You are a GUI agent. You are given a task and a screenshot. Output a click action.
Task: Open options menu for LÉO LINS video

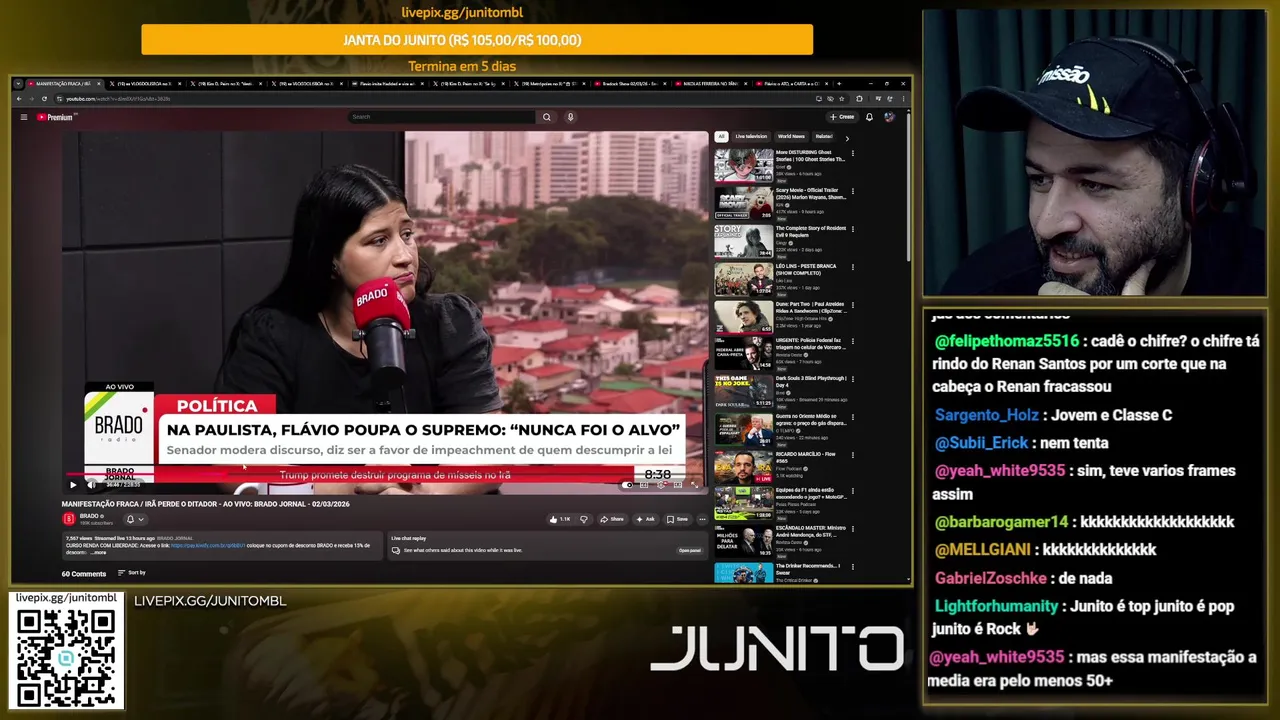pos(853,267)
